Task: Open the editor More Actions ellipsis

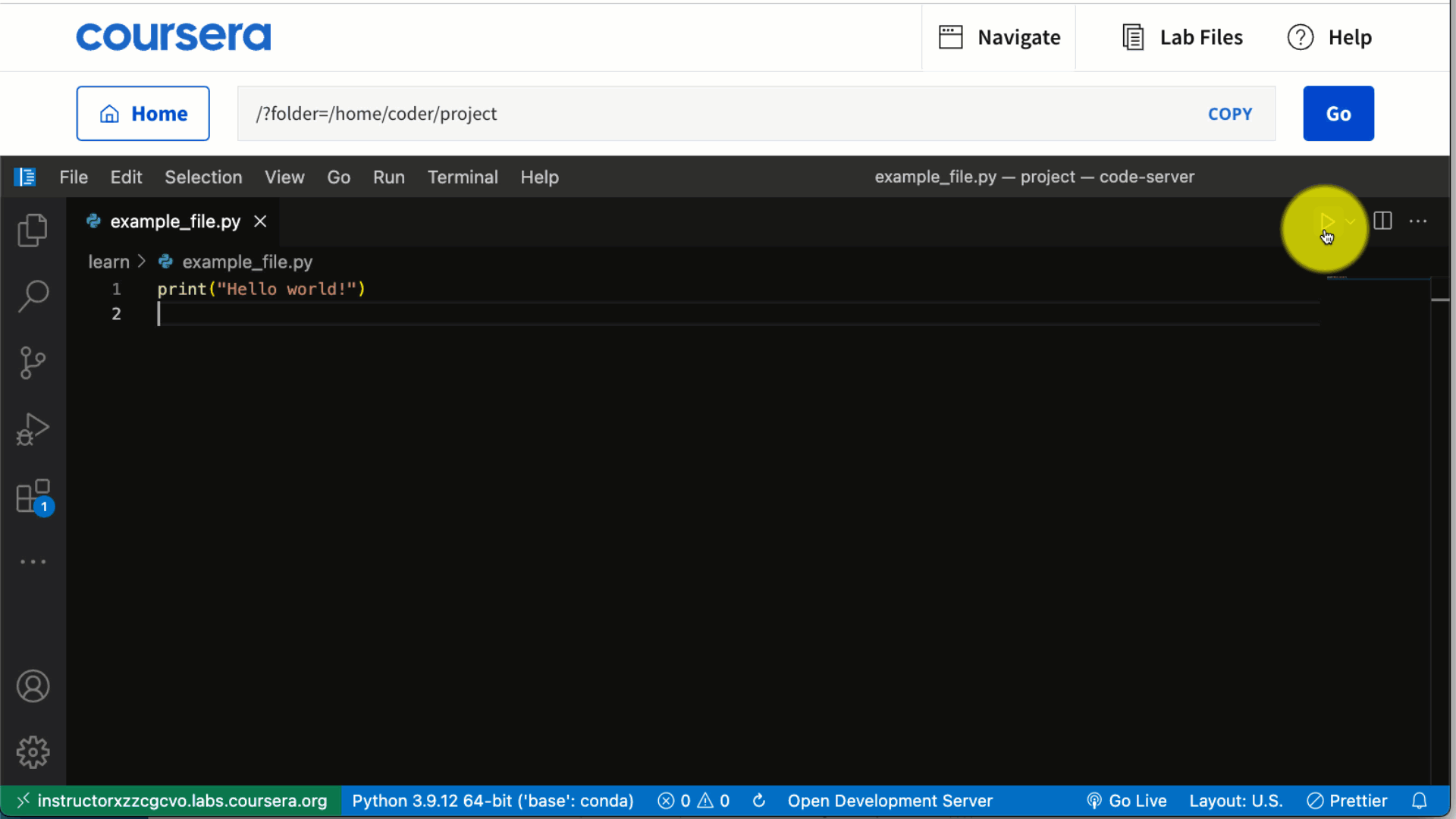Action: (x=1418, y=221)
